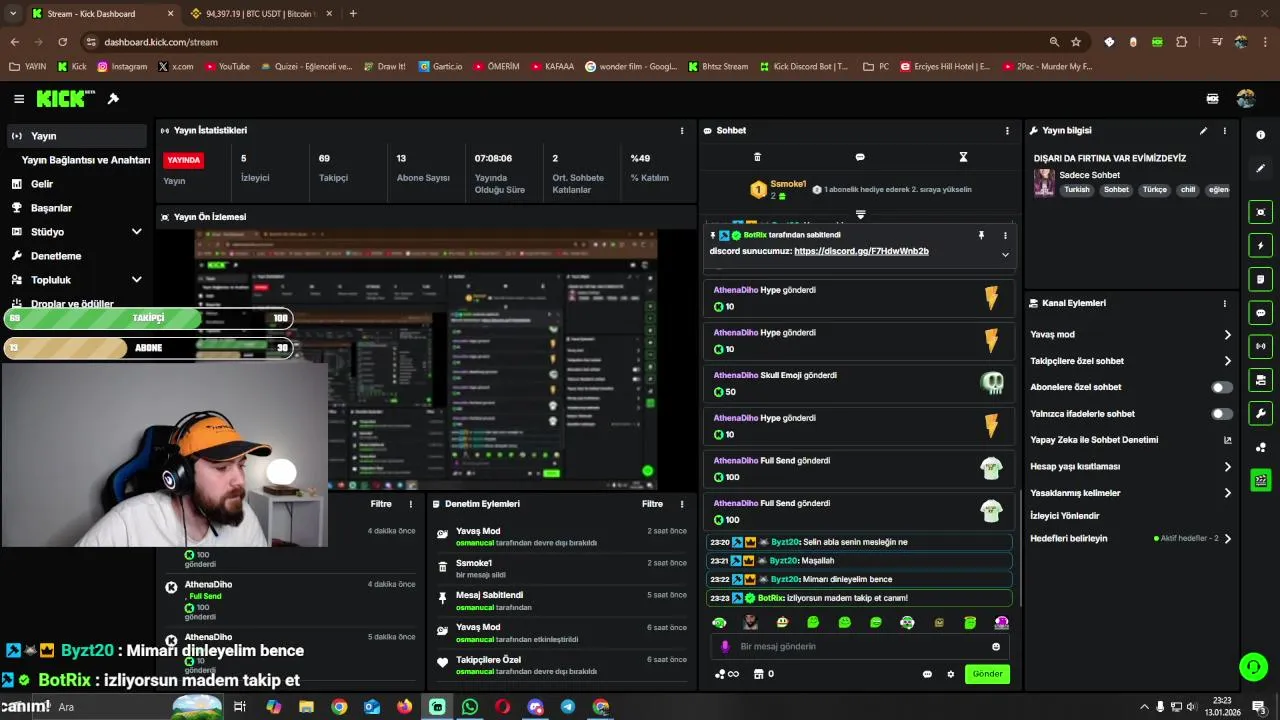This screenshot has width=1280, height=720.
Task: Click the broadcast signal icon in right sidebar
Action: (x=1260, y=346)
